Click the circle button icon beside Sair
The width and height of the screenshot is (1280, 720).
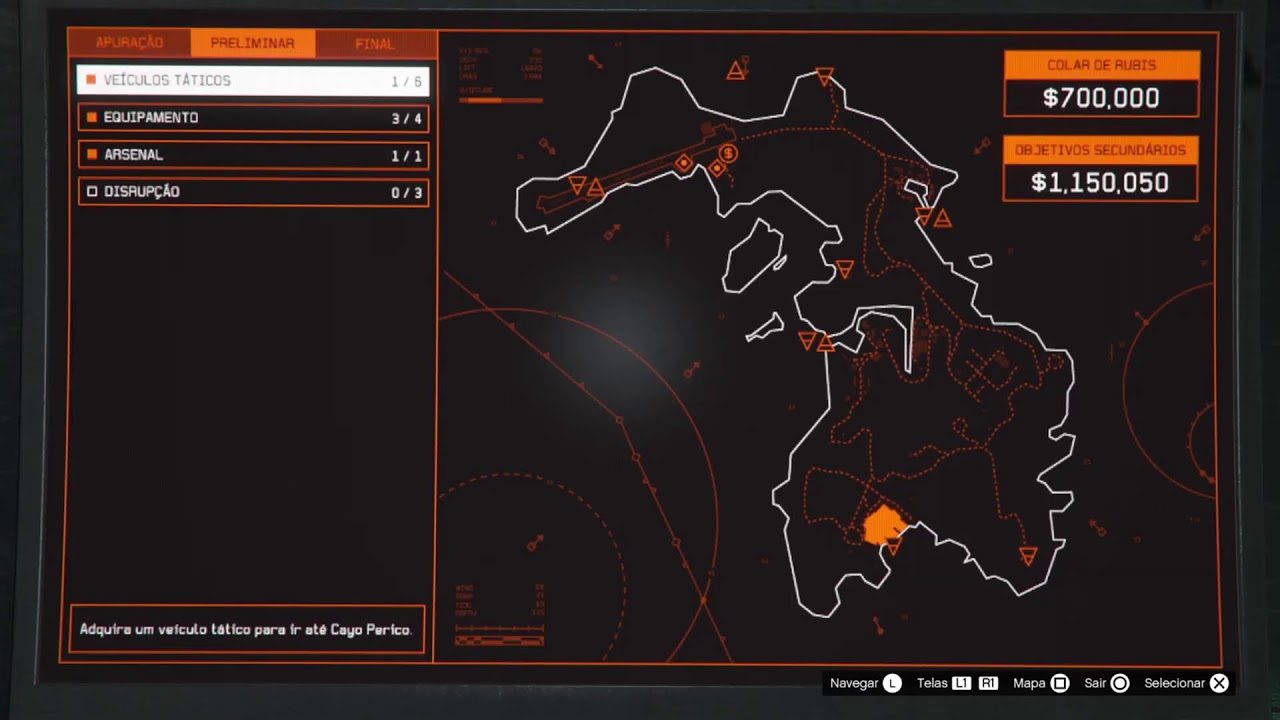pos(1120,683)
